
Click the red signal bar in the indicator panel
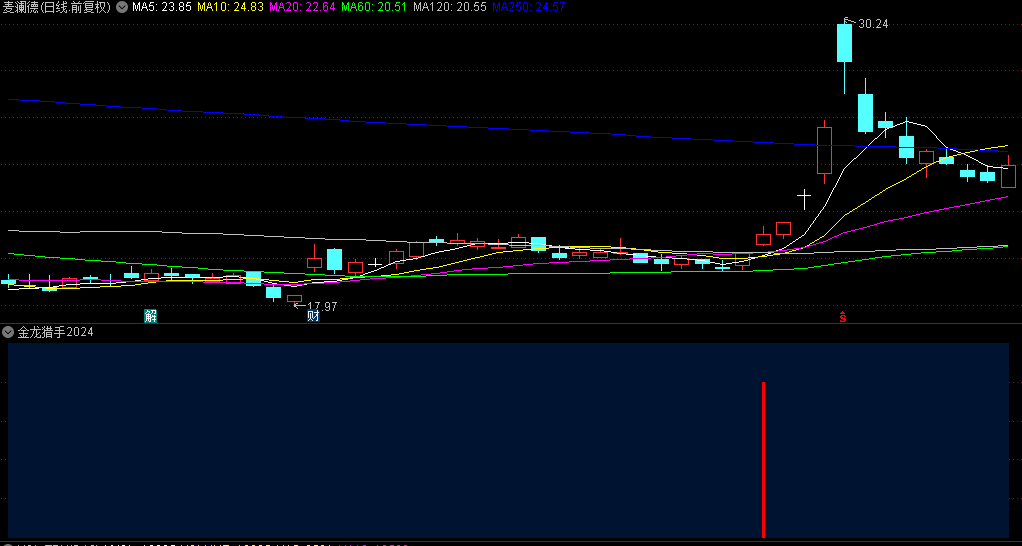(763, 460)
